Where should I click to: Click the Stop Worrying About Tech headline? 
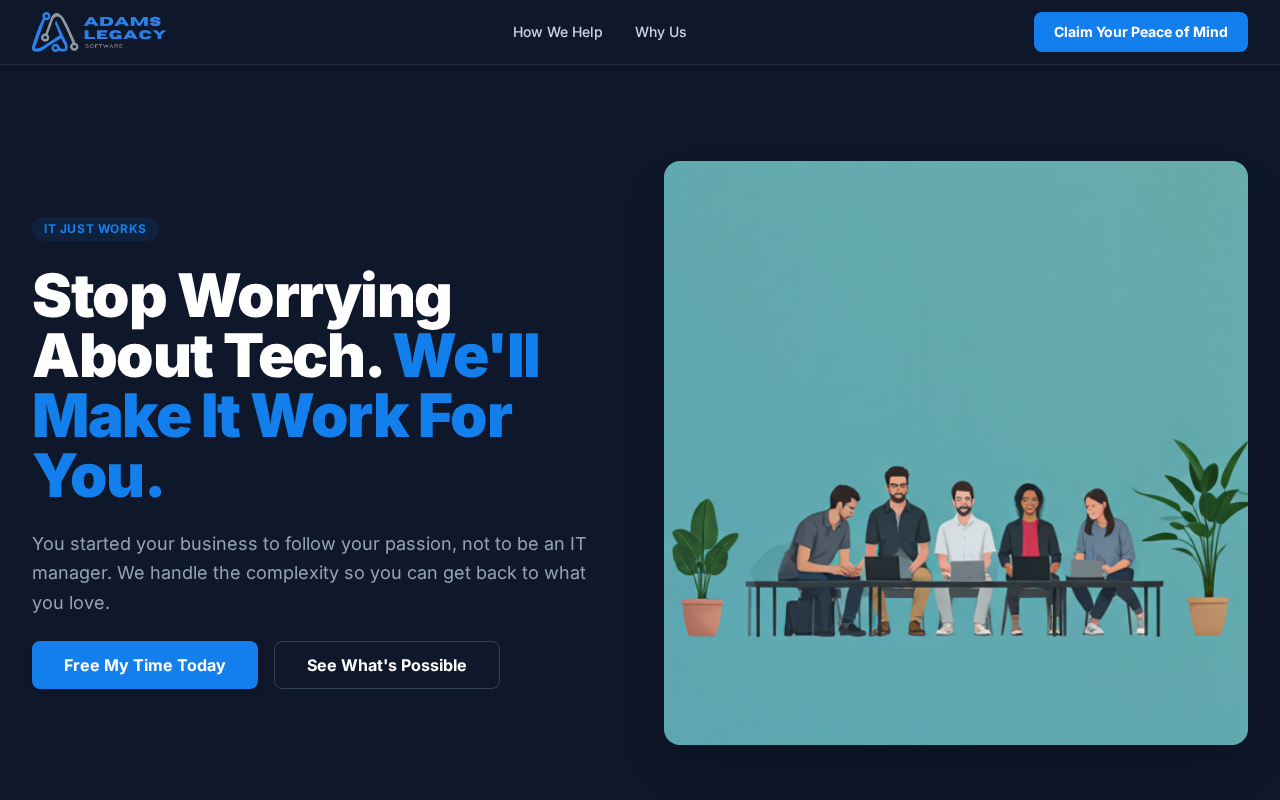(242, 325)
